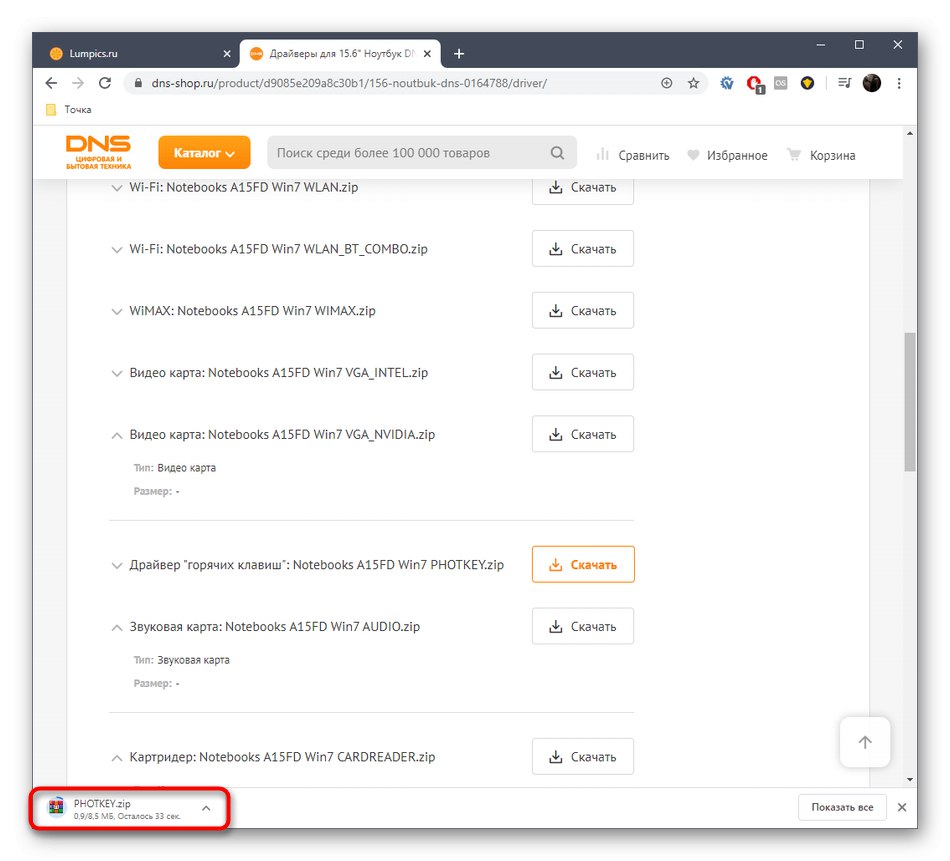Open a new tab with the plus button
950x861 pixels.
pyautogui.click(x=459, y=54)
